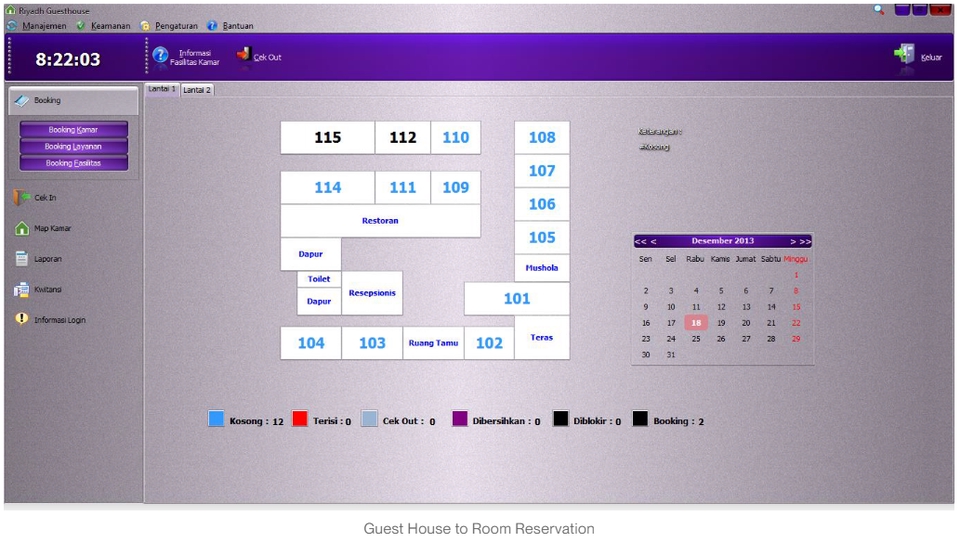
Task: Click the Toilet area on the map
Action: [x=319, y=279]
